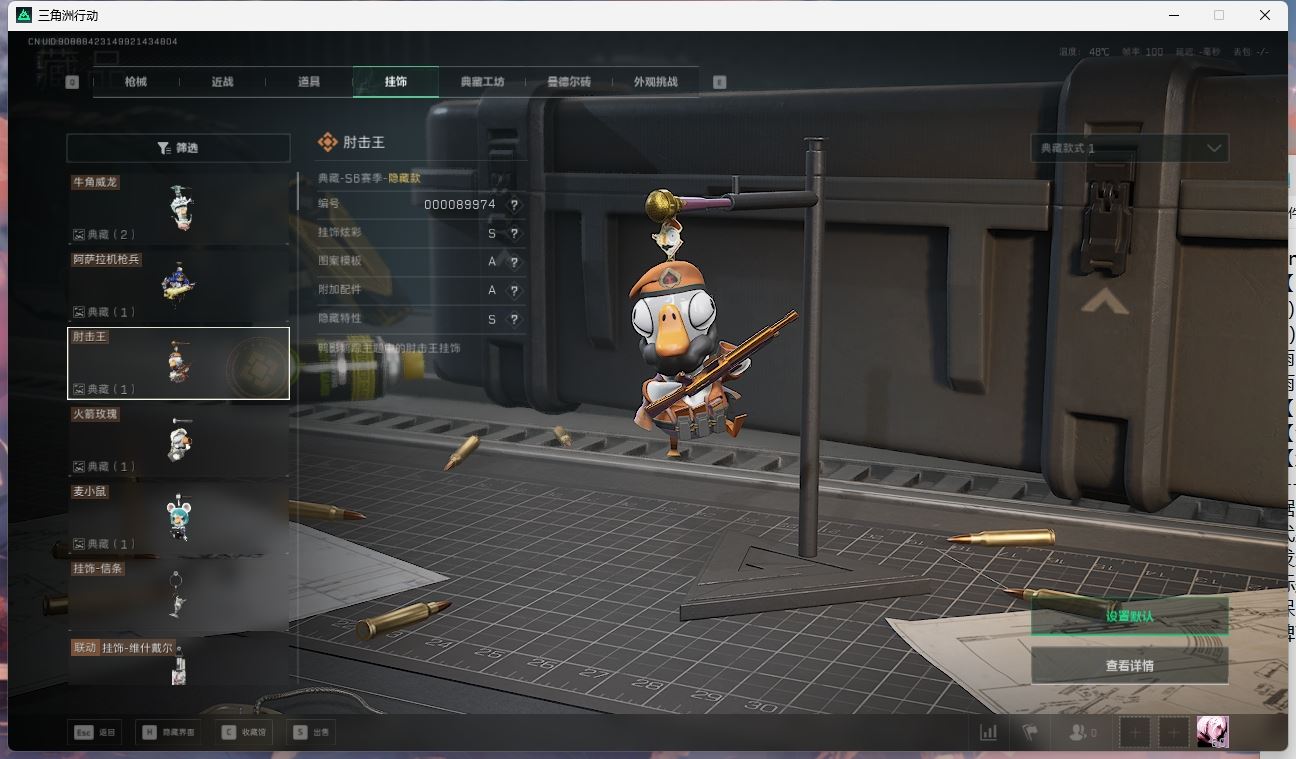
Task: Open the 筛选 filter menu
Action: tap(178, 148)
